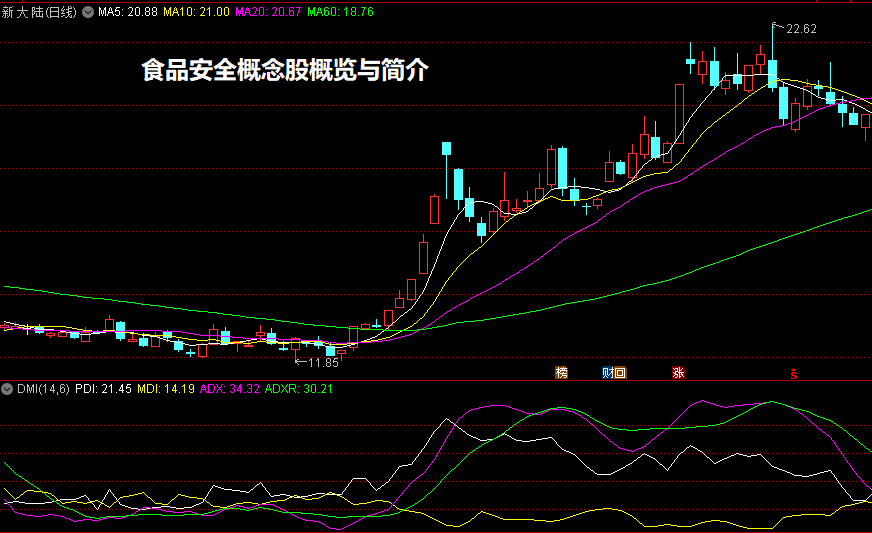Click the MA10: 21.00 value
This screenshot has width=872, height=533.
click(x=196, y=12)
